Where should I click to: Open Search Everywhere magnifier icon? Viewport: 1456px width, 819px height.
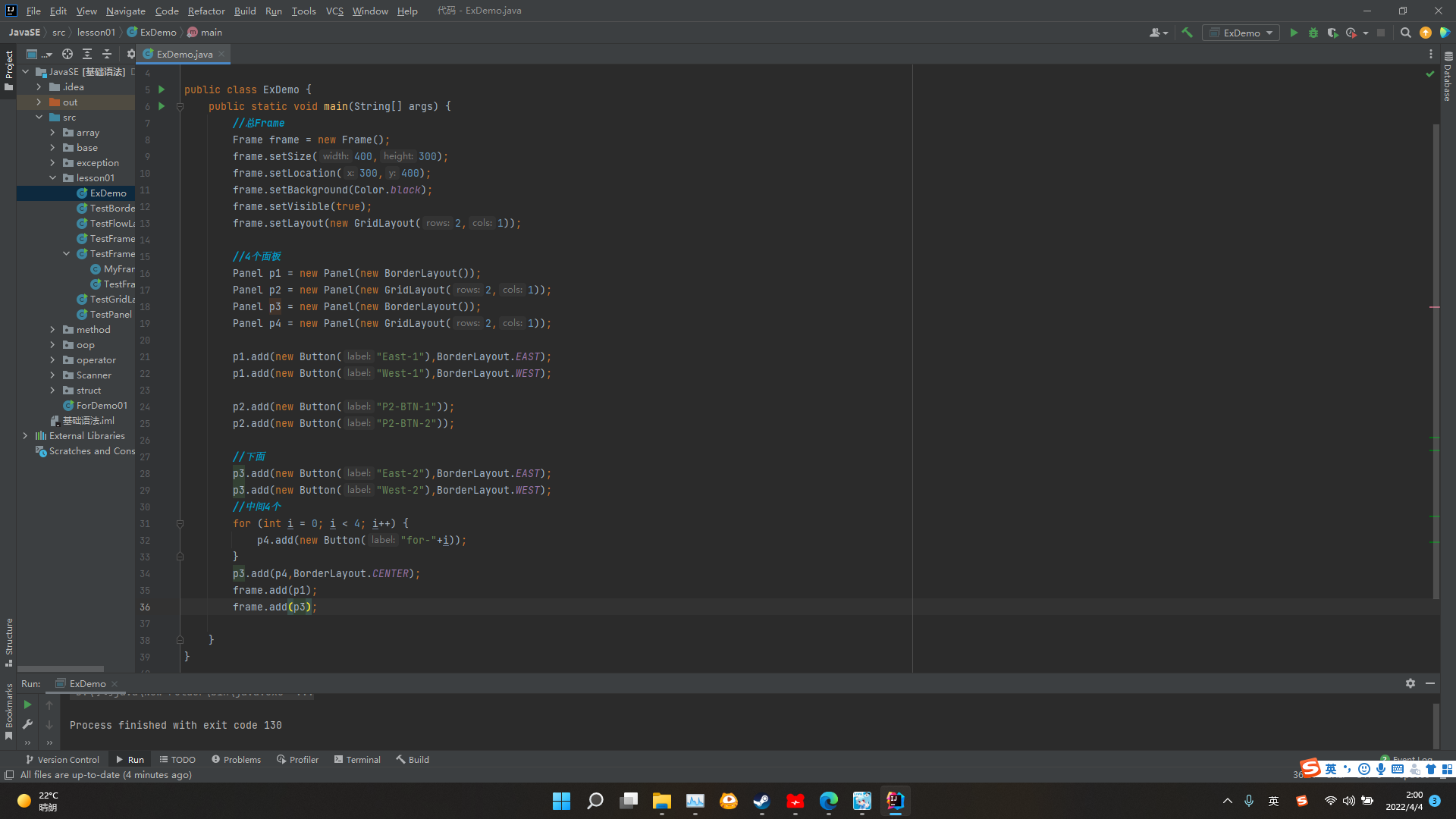(1405, 33)
